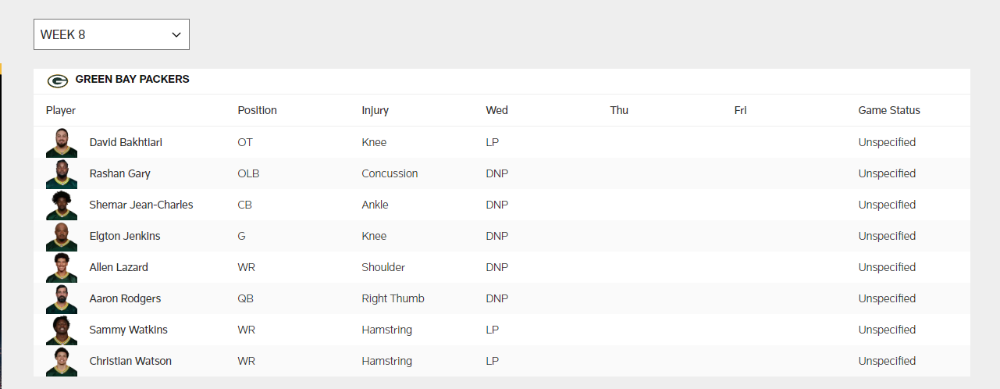Image resolution: width=1000 pixels, height=389 pixels.
Task: Click Allen Lazard's headshot photo
Action: 61,267
